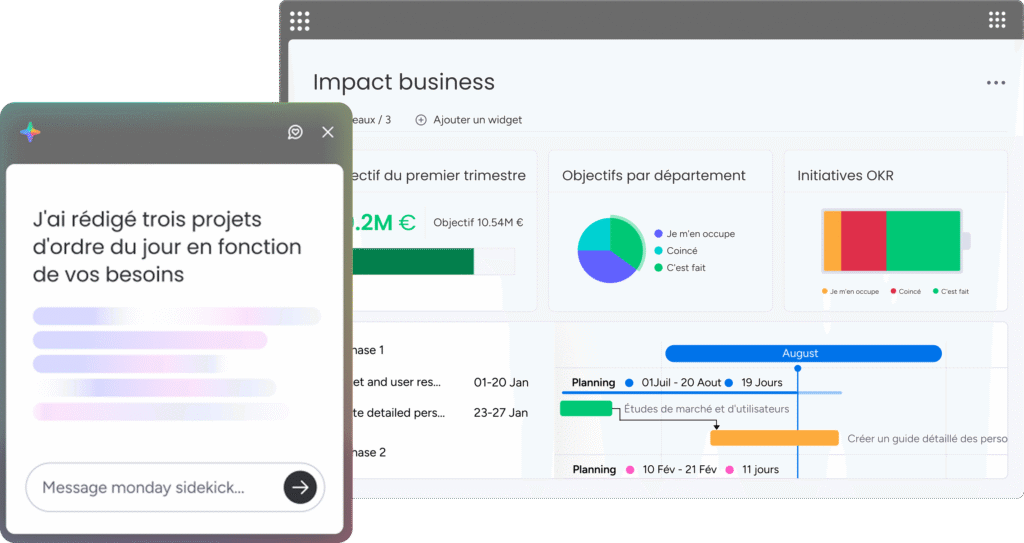Click the 01-20 Jan date cell
Image resolution: width=1024 pixels, height=543 pixels.
501,383
